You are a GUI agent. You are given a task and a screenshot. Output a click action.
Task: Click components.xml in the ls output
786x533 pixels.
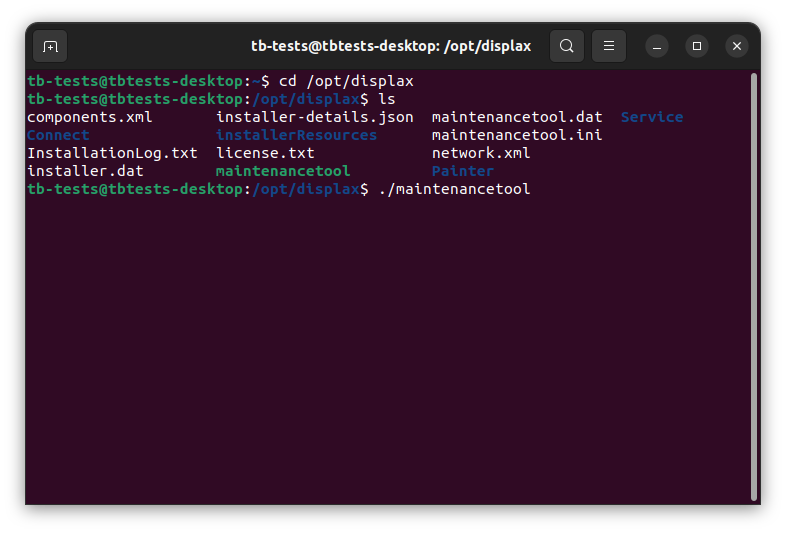pyautogui.click(x=90, y=117)
